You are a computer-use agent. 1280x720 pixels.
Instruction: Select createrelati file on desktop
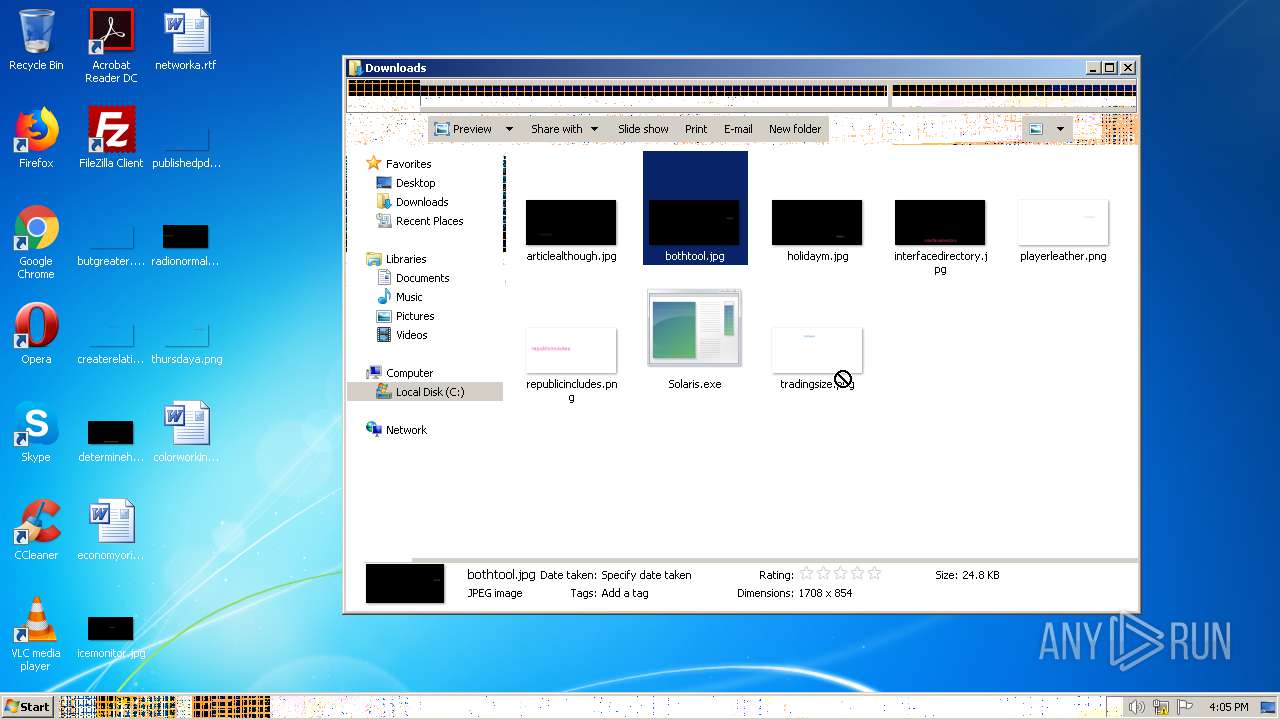(111, 343)
